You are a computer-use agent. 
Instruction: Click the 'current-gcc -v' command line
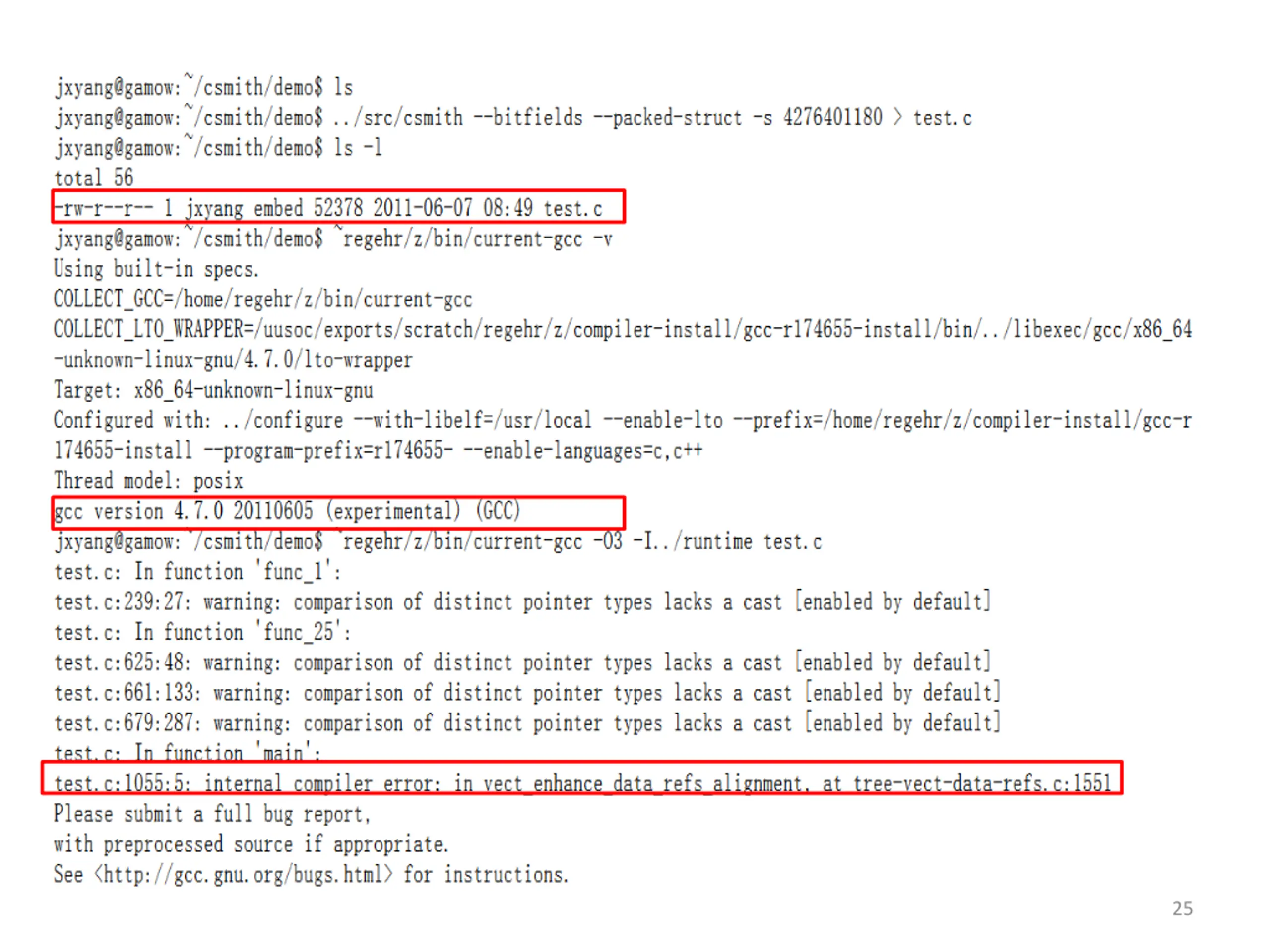point(333,238)
